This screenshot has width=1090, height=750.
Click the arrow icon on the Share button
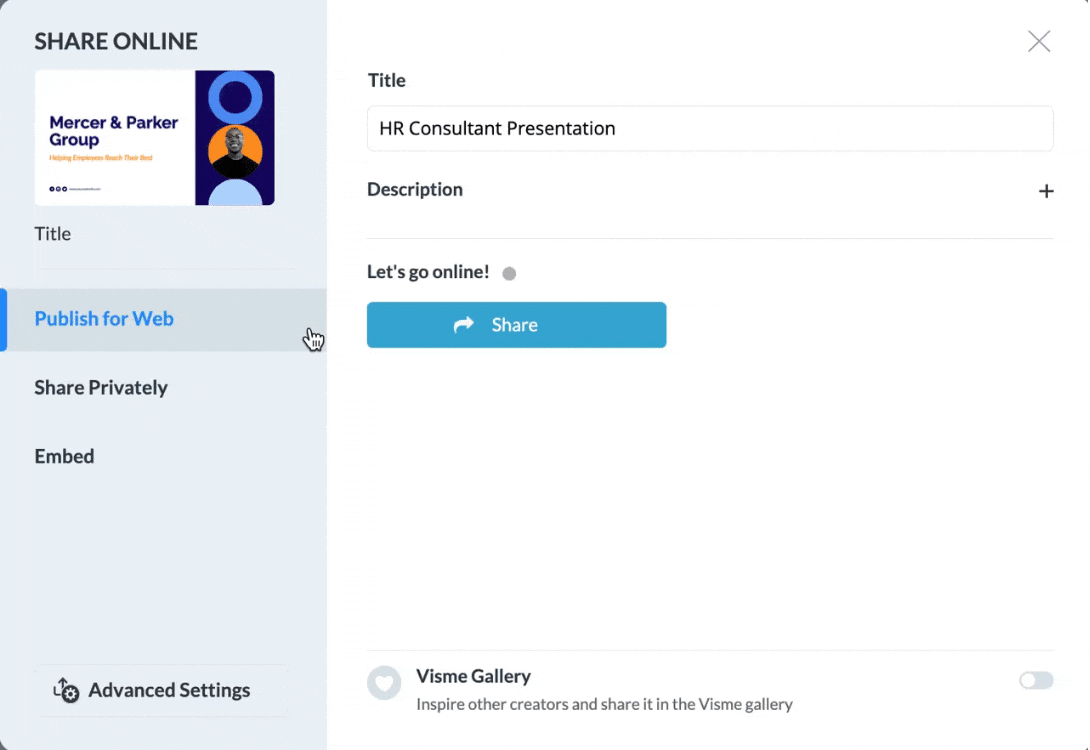click(464, 325)
